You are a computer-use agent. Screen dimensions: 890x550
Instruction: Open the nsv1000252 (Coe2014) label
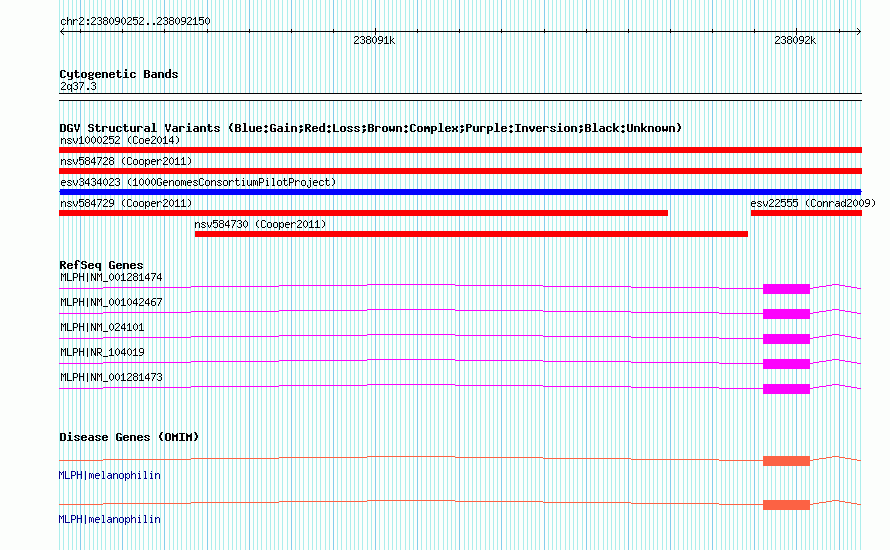tap(120, 140)
